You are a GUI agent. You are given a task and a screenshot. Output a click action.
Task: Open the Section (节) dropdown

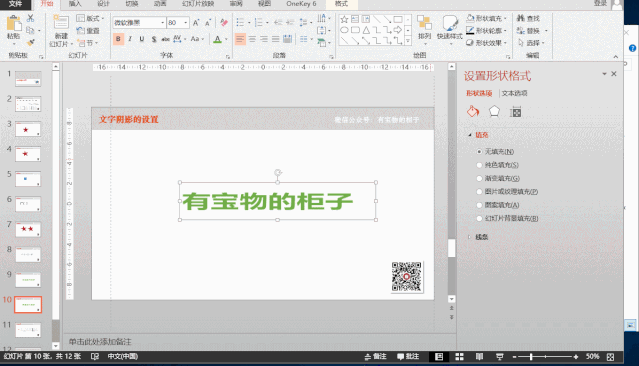(88, 43)
